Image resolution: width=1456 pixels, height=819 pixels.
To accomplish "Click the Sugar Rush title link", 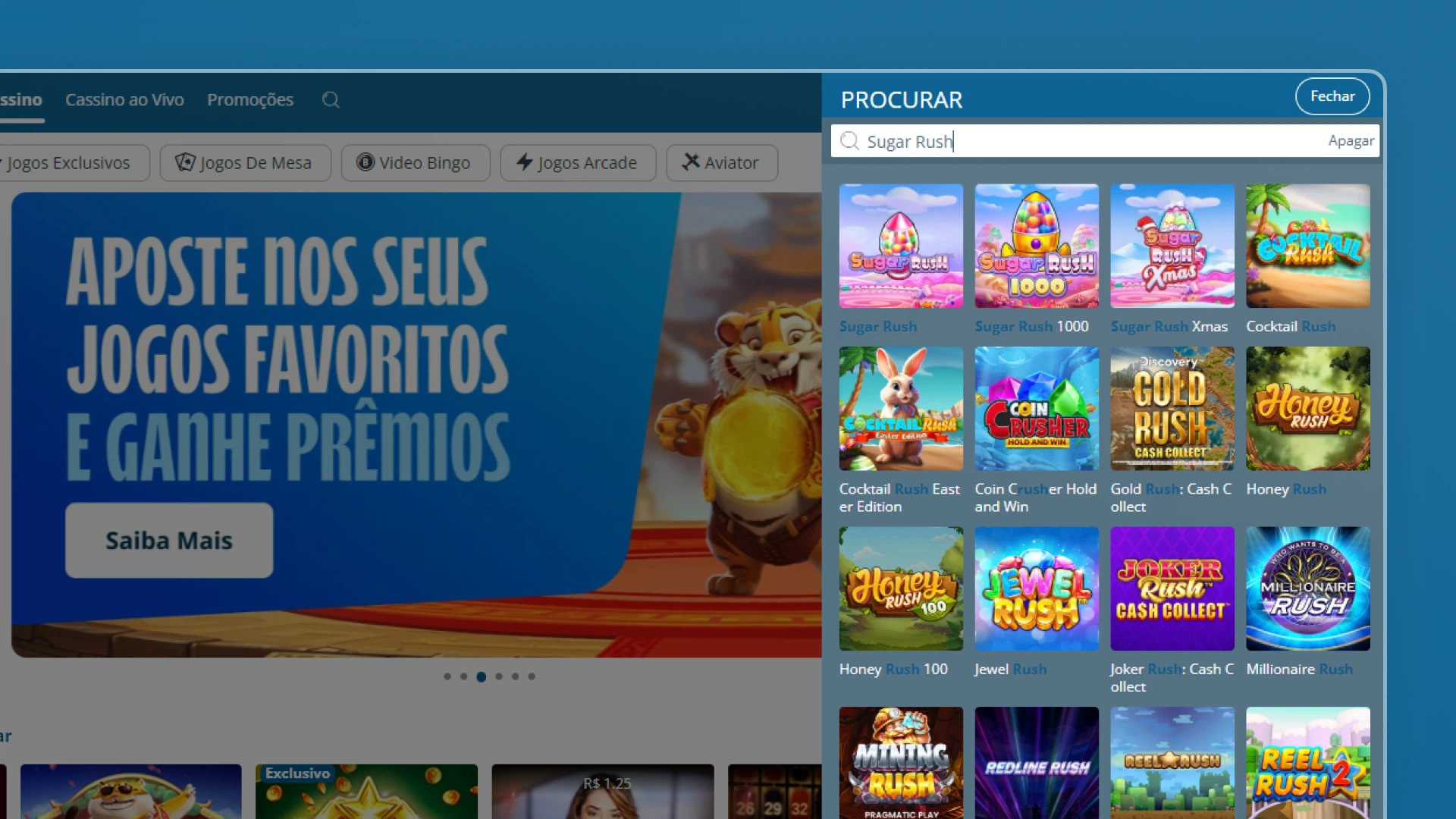I will click(x=878, y=327).
